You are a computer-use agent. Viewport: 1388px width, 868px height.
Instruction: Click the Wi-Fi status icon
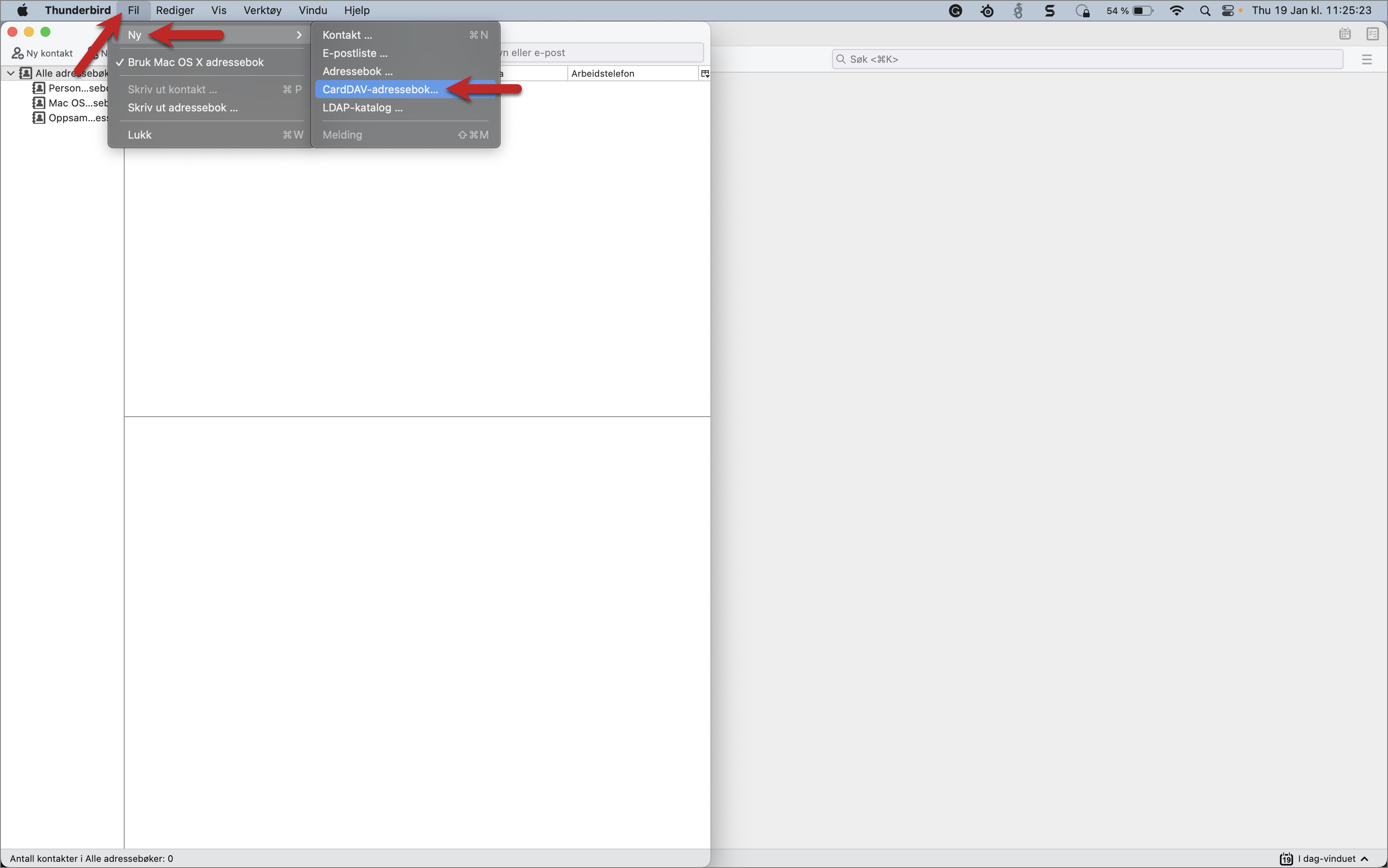[1176, 10]
